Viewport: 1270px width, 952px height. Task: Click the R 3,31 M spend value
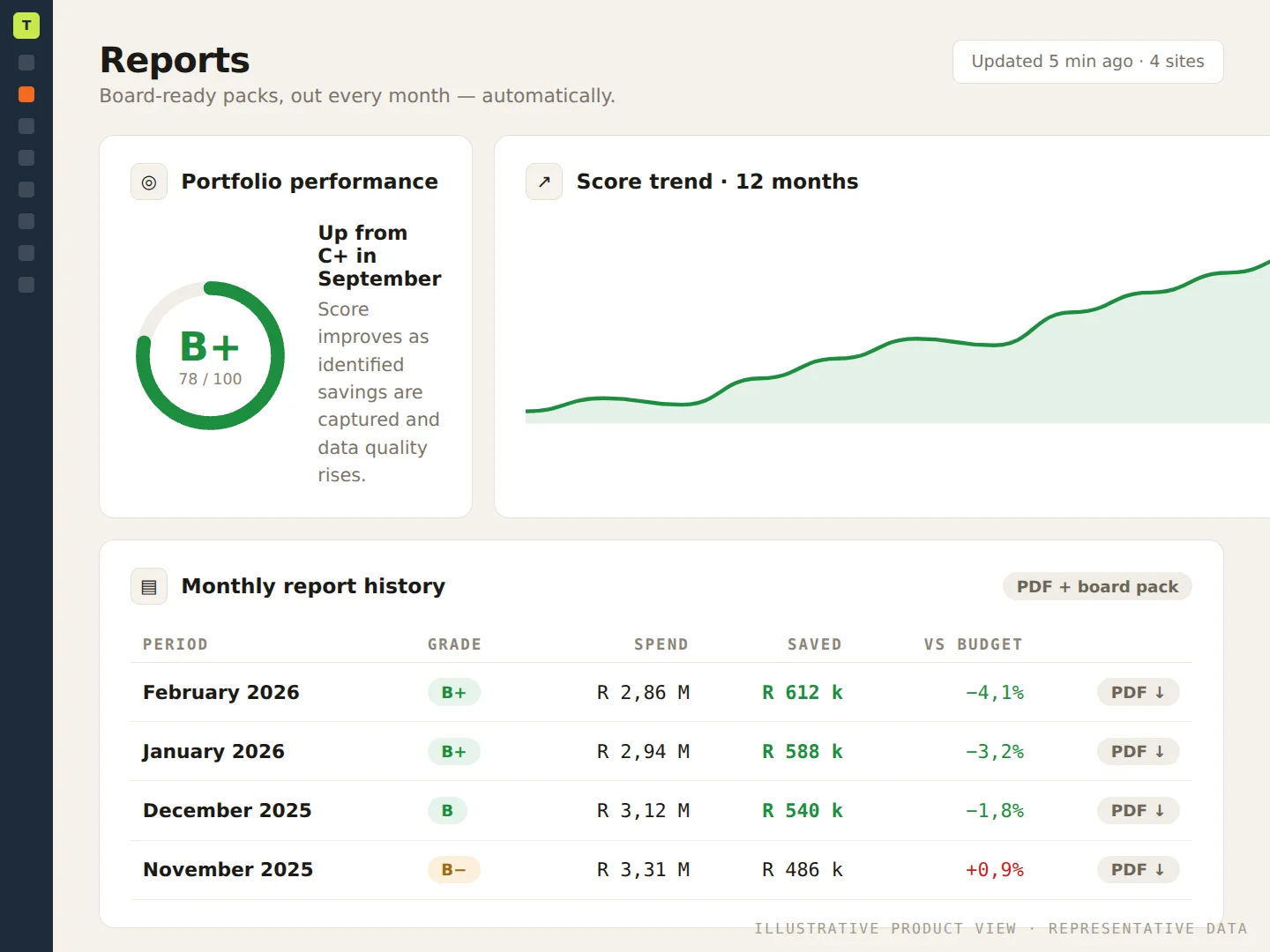[643, 870]
